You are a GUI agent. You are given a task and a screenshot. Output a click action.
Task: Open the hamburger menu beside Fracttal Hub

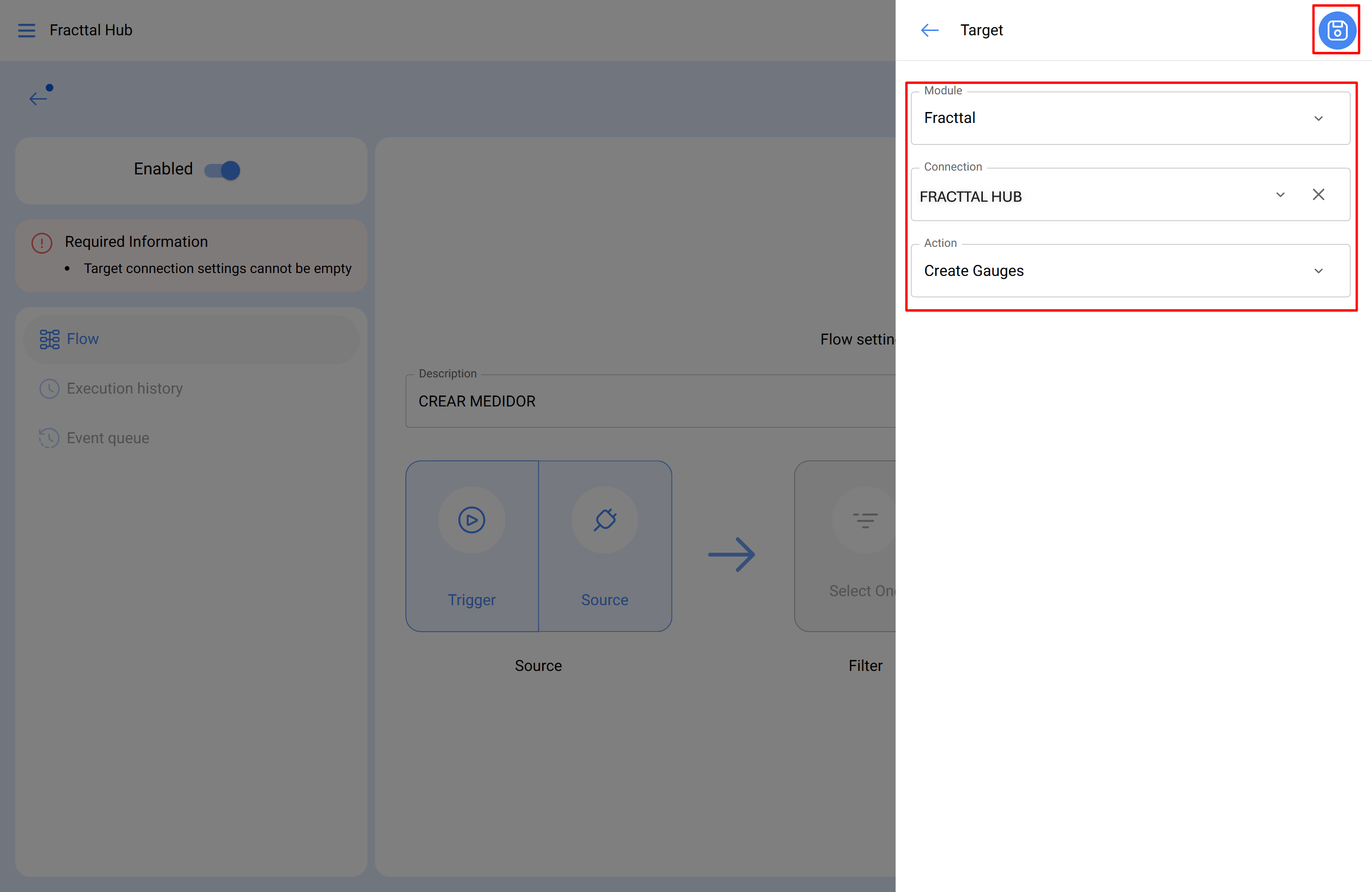point(27,30)
